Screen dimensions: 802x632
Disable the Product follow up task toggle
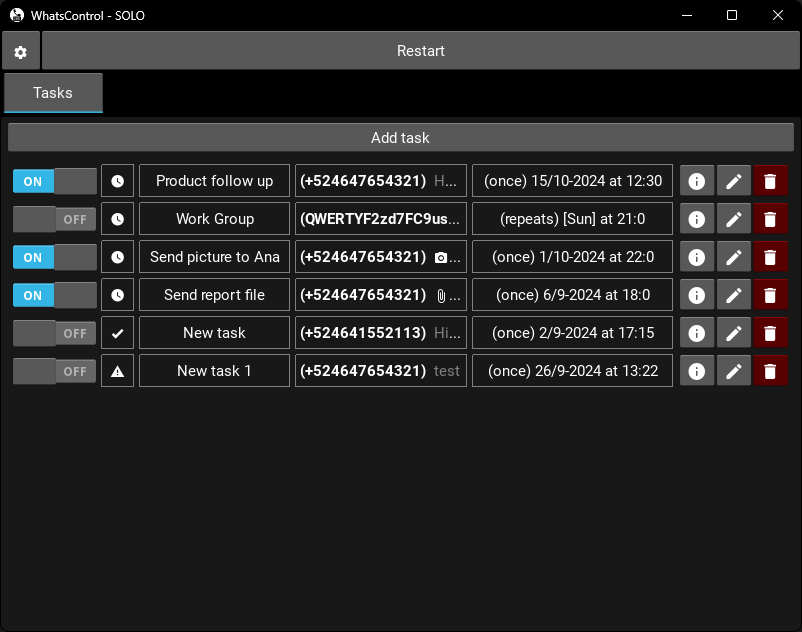pyautogui.click(x=55, y=181)
